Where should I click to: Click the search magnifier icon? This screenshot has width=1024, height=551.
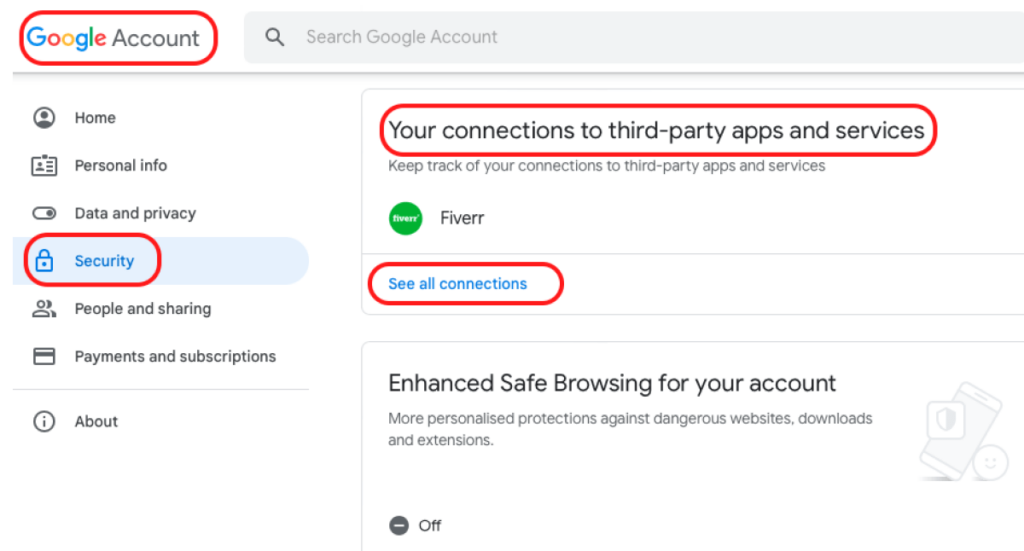coord(275,37)
